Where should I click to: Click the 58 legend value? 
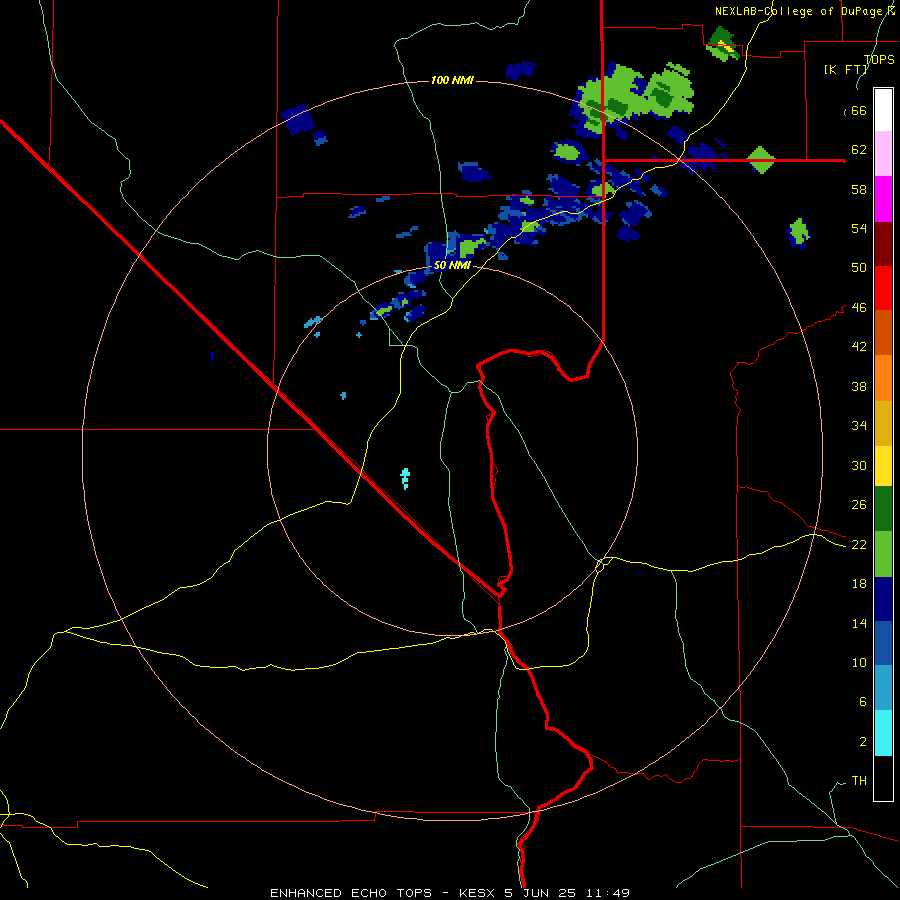pos(859,189)
